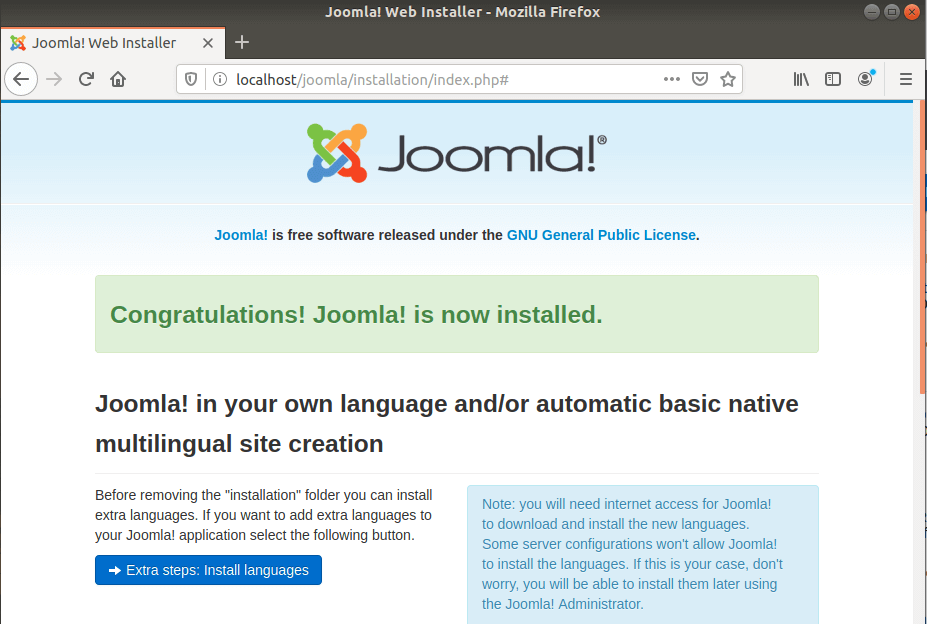The height and width of the screenshot is (624, 927).
Task: Close the Joomla! Web Installer tab
Action: [x=208, y=43]
